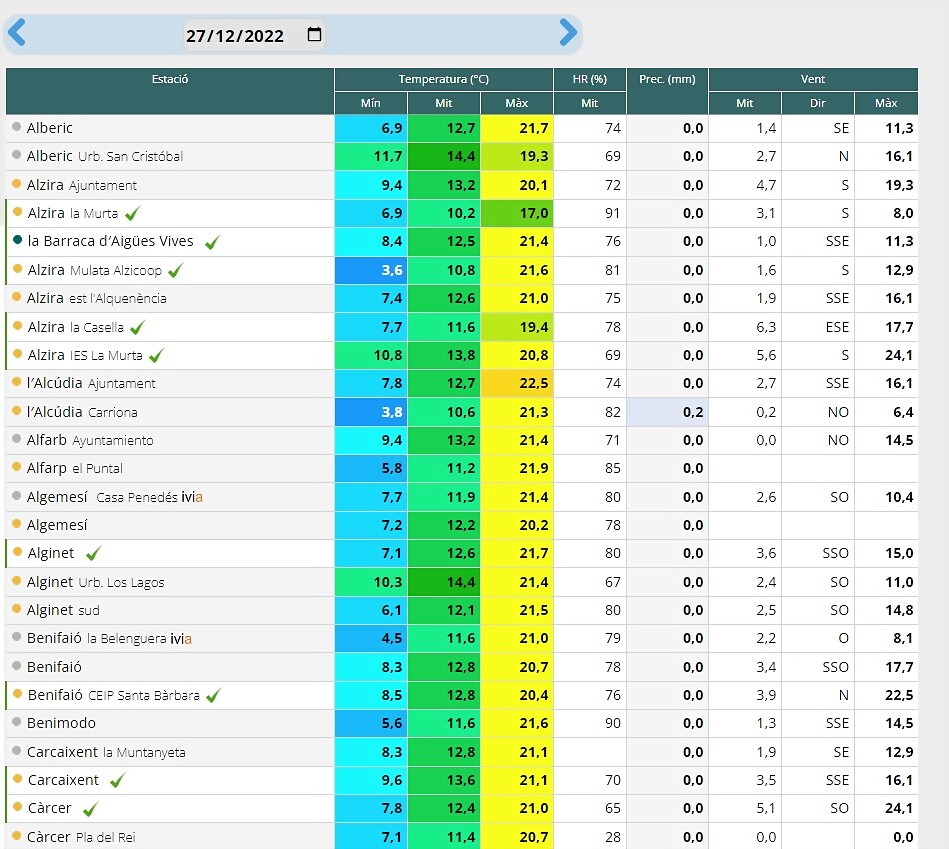This screenshot has width=949, height=849.
Task: Sort by Temperatura Màx column header
Action: coord(516,103)
